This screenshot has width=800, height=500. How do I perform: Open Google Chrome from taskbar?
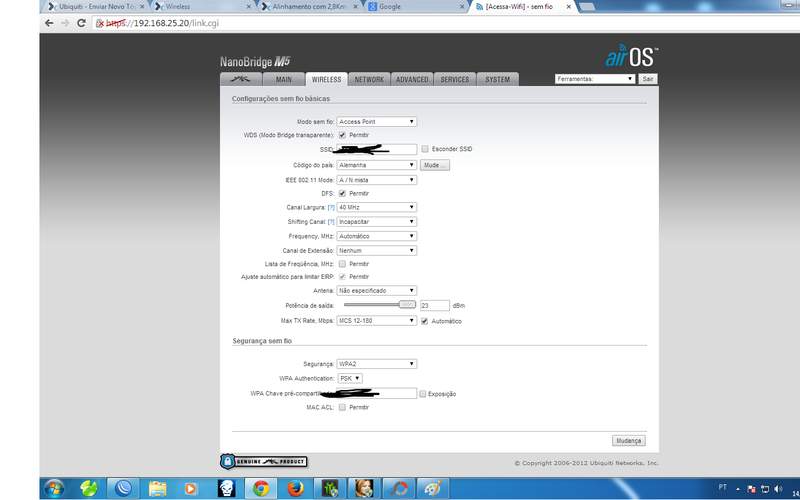(261, 489)
